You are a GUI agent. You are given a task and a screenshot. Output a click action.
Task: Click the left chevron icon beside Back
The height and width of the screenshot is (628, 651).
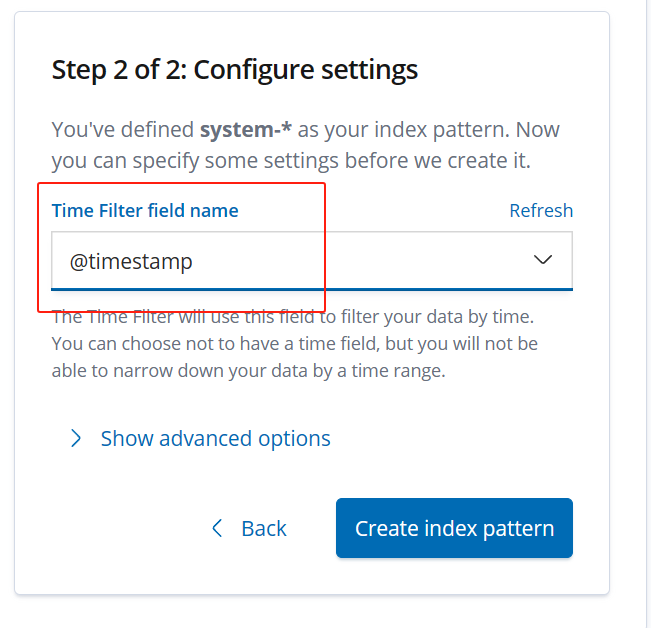pos(218,528)
